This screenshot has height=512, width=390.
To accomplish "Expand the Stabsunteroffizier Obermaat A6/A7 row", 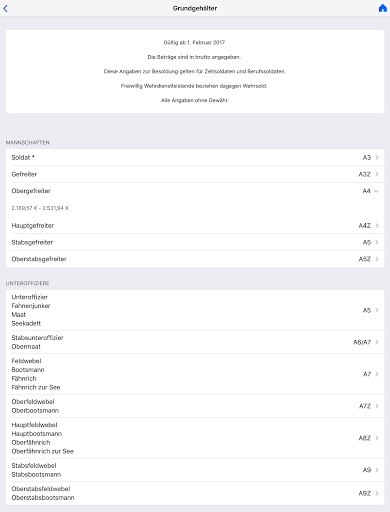I will 195,342.
